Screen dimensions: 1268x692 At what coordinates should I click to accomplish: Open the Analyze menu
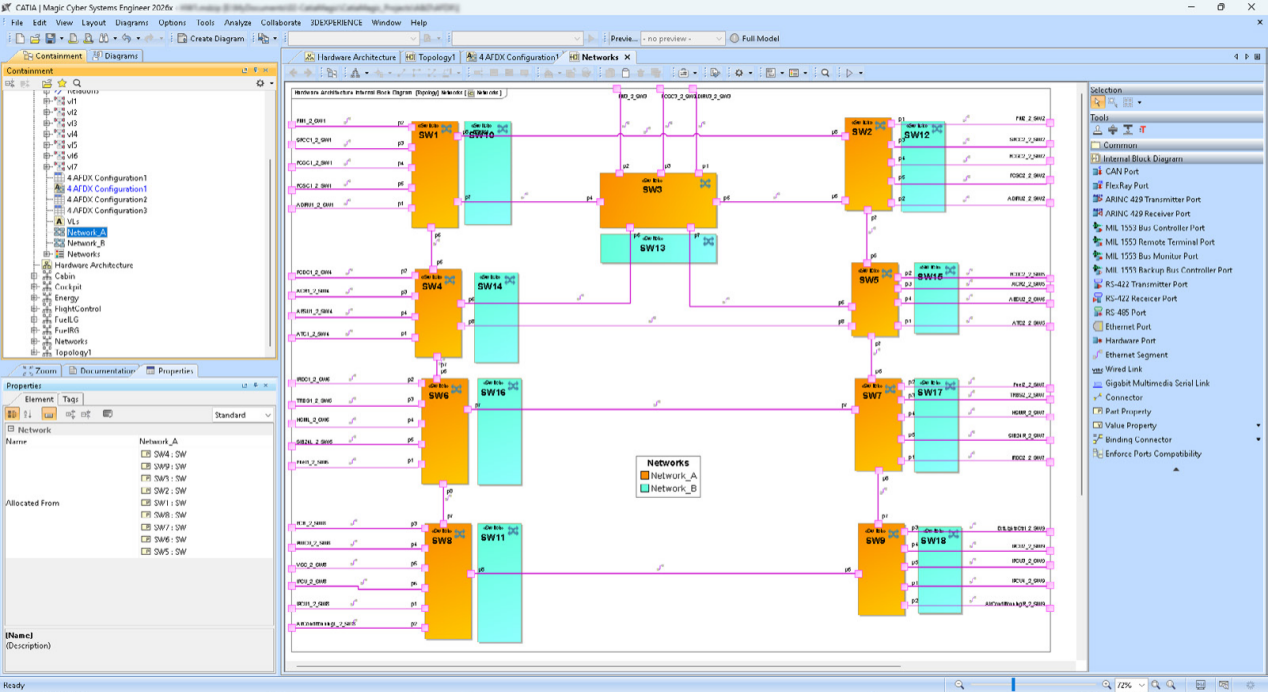coord(238,22)
